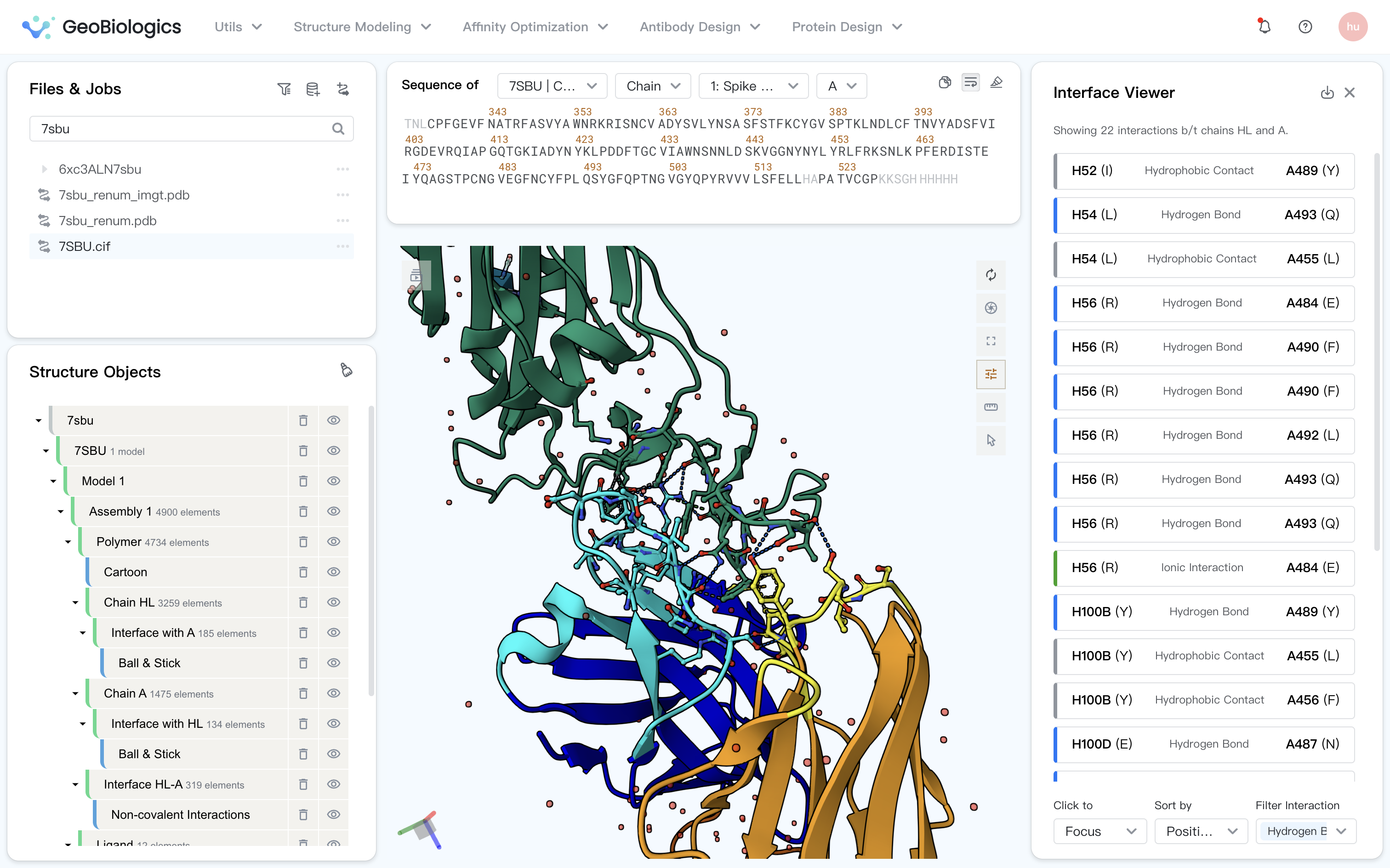Viewport: 1390px width, 868px height.
Task: Download the Interface Viewer data
Action: [x=1327, y=92]
